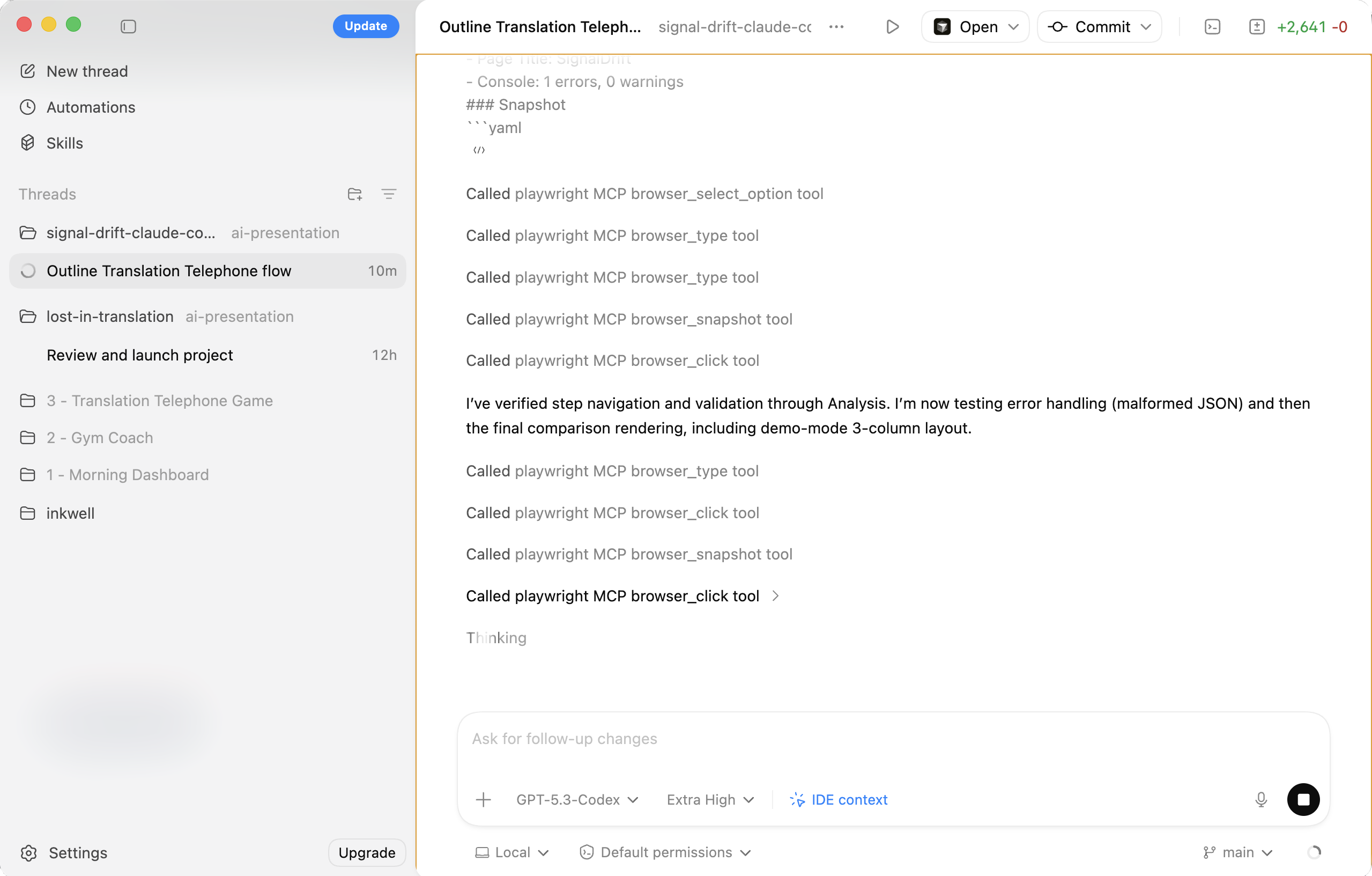This screenshot has height=876, width=1372.
Task: Open the diff changes icon
Action: click(x=1256, y=27)
